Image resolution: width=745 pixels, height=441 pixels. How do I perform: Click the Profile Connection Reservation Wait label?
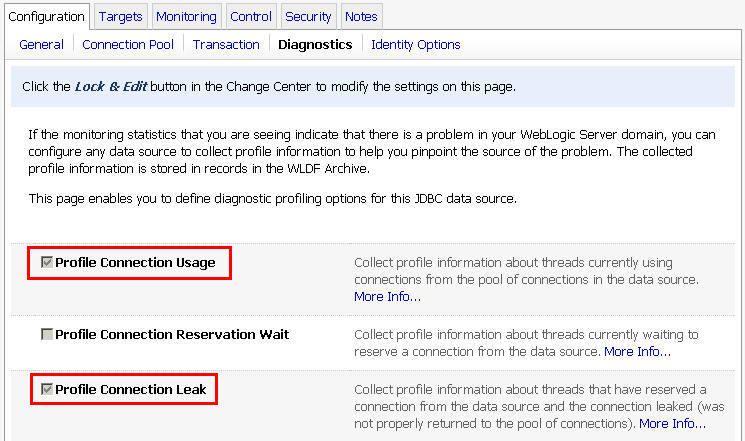[x=172, y=335]
